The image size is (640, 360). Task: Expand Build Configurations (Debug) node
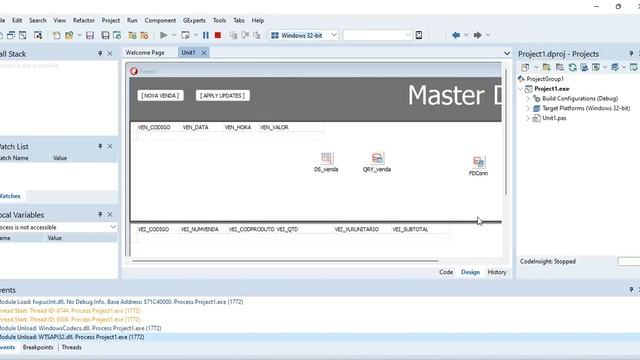click(528, 99)
